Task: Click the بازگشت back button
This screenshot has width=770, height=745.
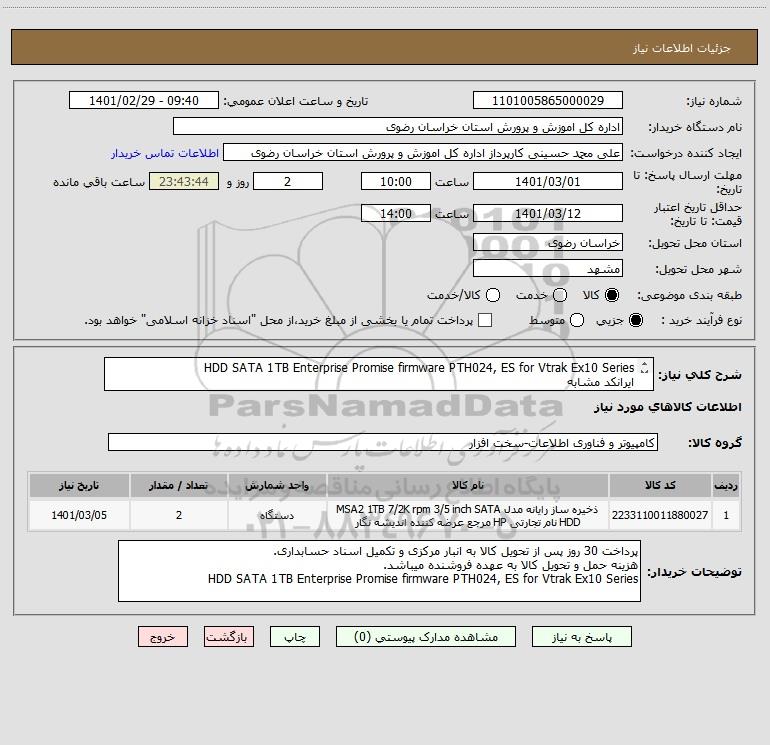Action: click(229, 636)
